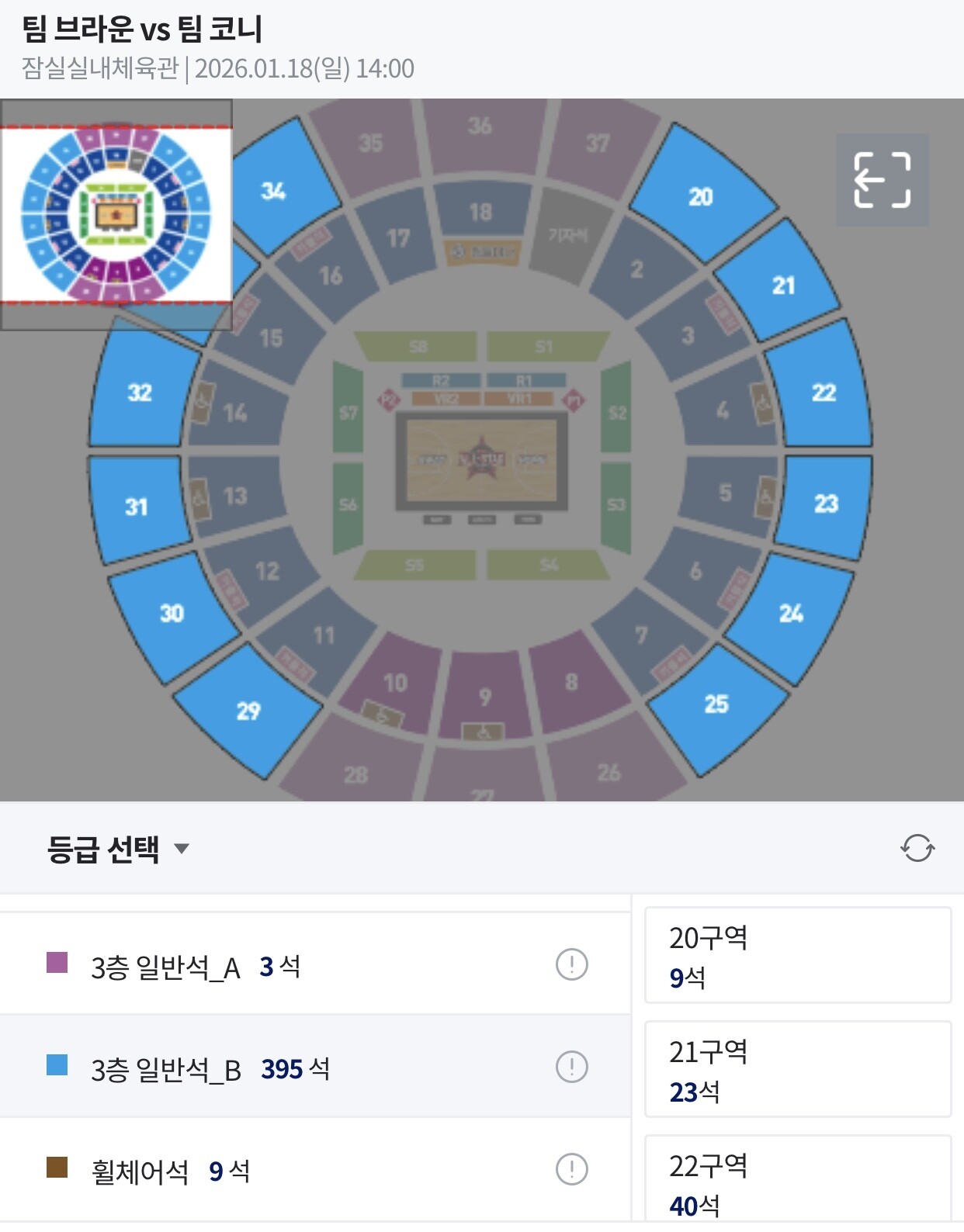The height and width of the screenshot is (1232, 964).
Task: Select the 3층 일반석_B grade row
Action: (315, 1067)
